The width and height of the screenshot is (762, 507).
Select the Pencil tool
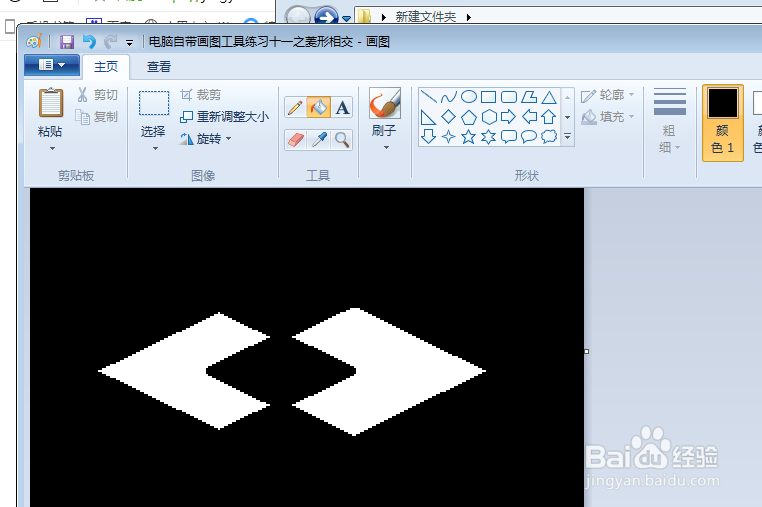point(295,107)
